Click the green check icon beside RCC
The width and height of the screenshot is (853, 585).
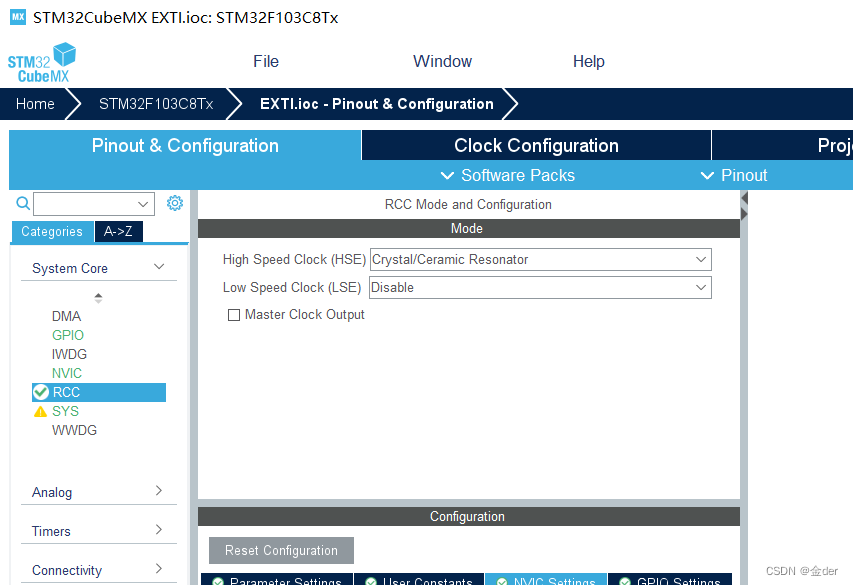(x=41, y=392)
